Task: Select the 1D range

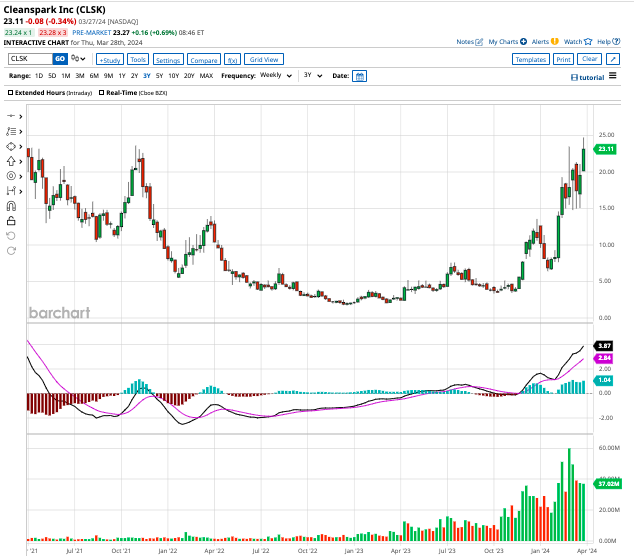Action: click(39, 76)
